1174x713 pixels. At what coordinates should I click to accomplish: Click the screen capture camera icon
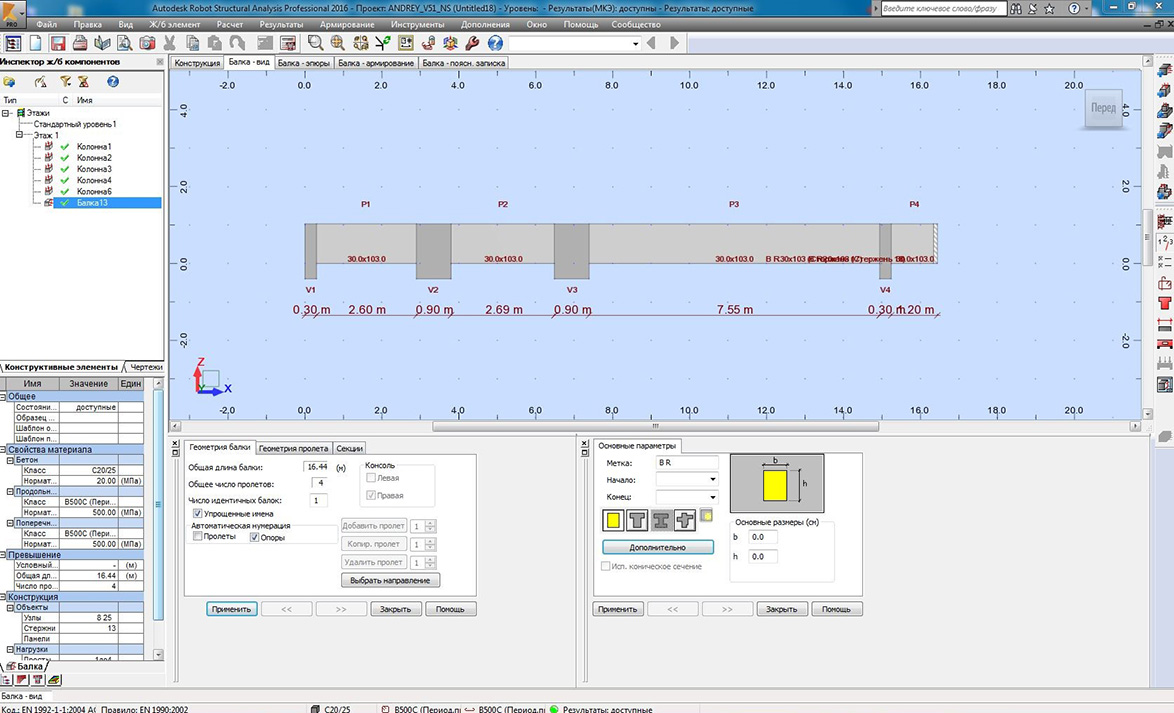(147, 43)
